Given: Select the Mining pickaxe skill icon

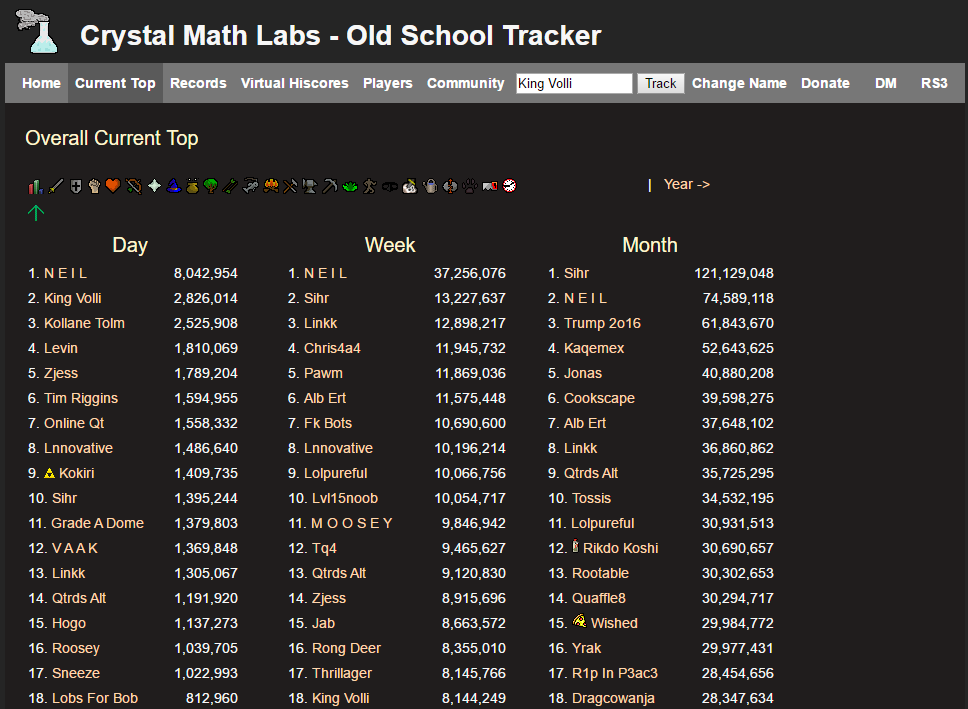Looking at the screenshot, I should point(330,186).
